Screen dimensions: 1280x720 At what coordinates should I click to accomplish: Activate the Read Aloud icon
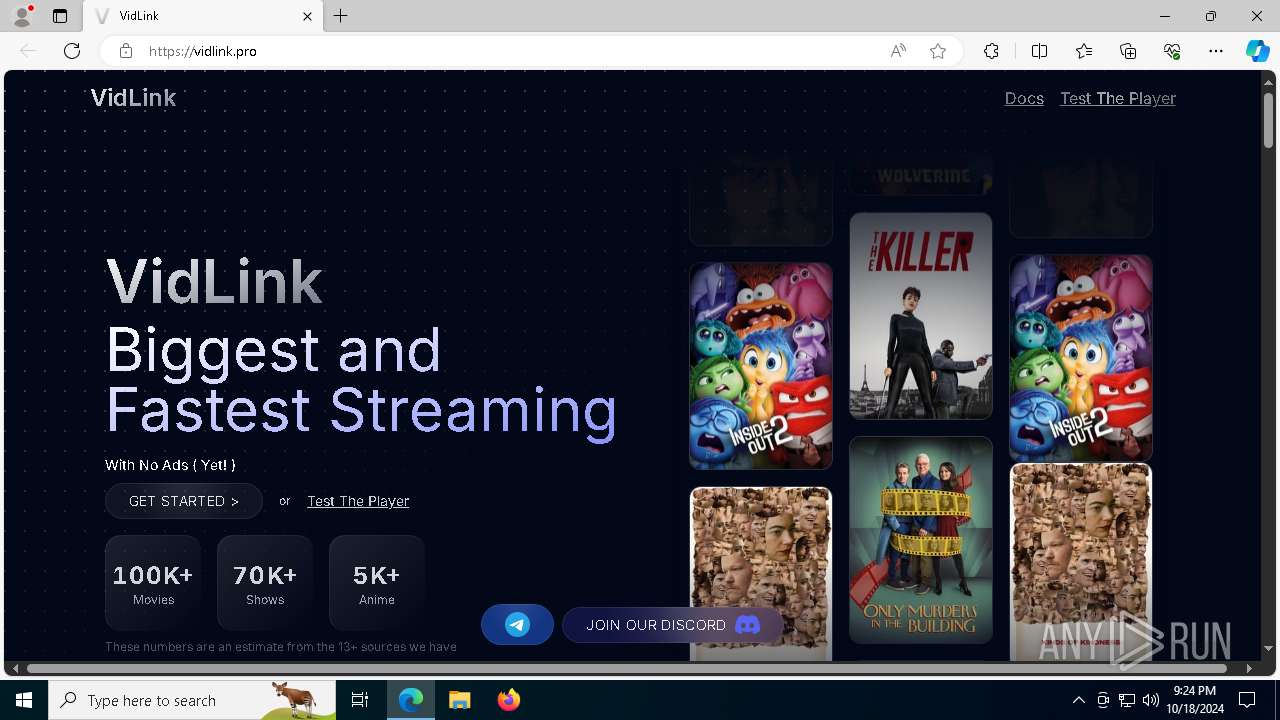[898, 51]
